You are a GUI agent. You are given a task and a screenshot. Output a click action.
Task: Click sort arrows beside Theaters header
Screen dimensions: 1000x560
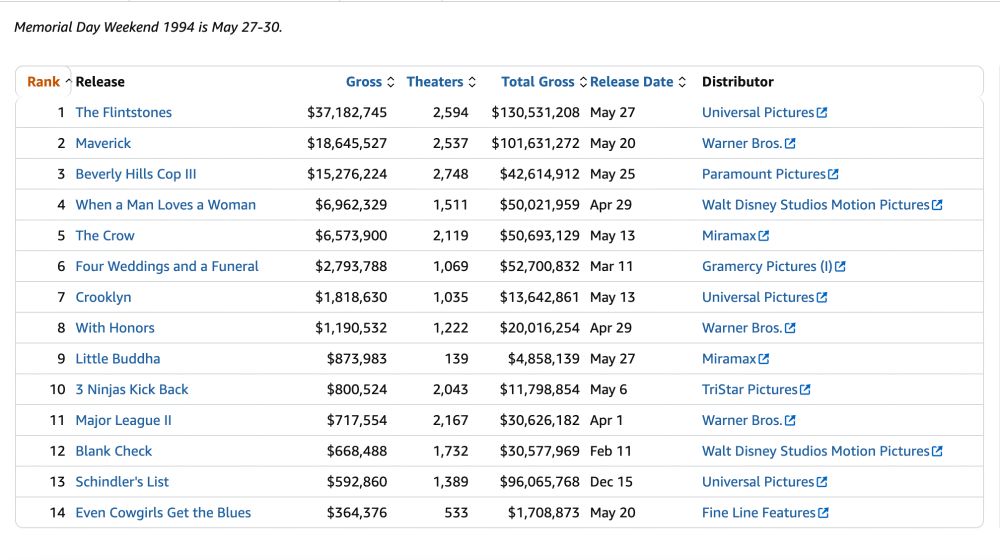(472, 82)
